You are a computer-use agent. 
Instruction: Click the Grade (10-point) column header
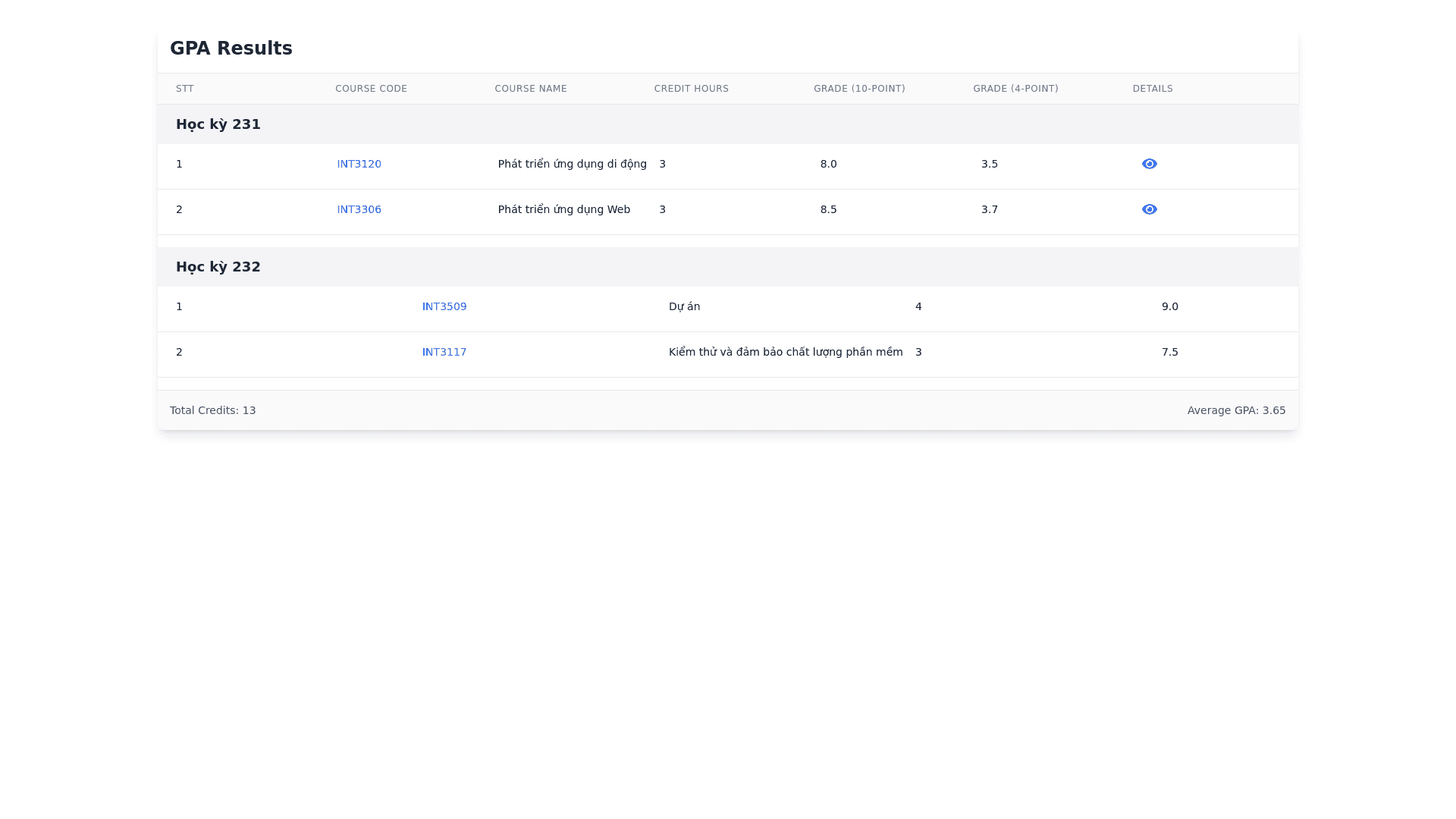pyautogui.click(x=859, y=89)
